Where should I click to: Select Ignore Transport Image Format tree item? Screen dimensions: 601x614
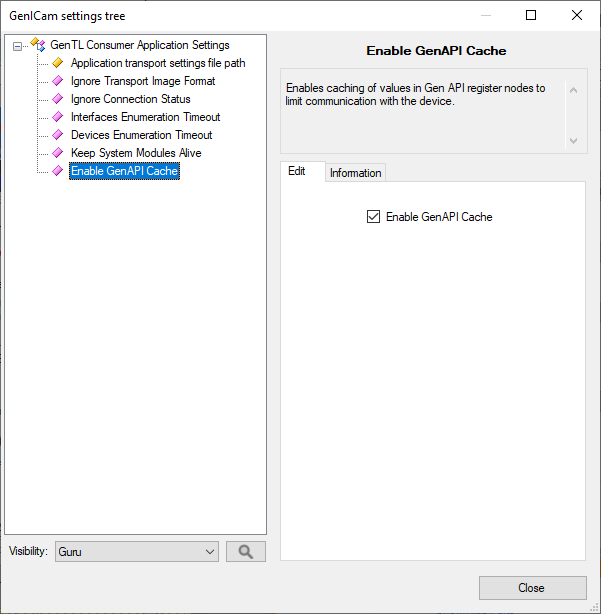click(x=142, y=81)
